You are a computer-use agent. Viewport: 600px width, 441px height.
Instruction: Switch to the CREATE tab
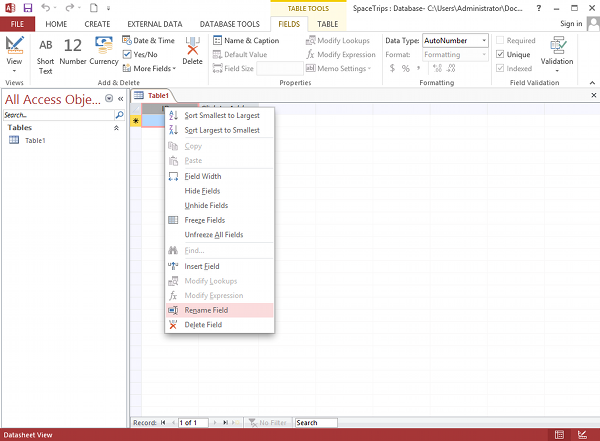[x=97, y=24]
